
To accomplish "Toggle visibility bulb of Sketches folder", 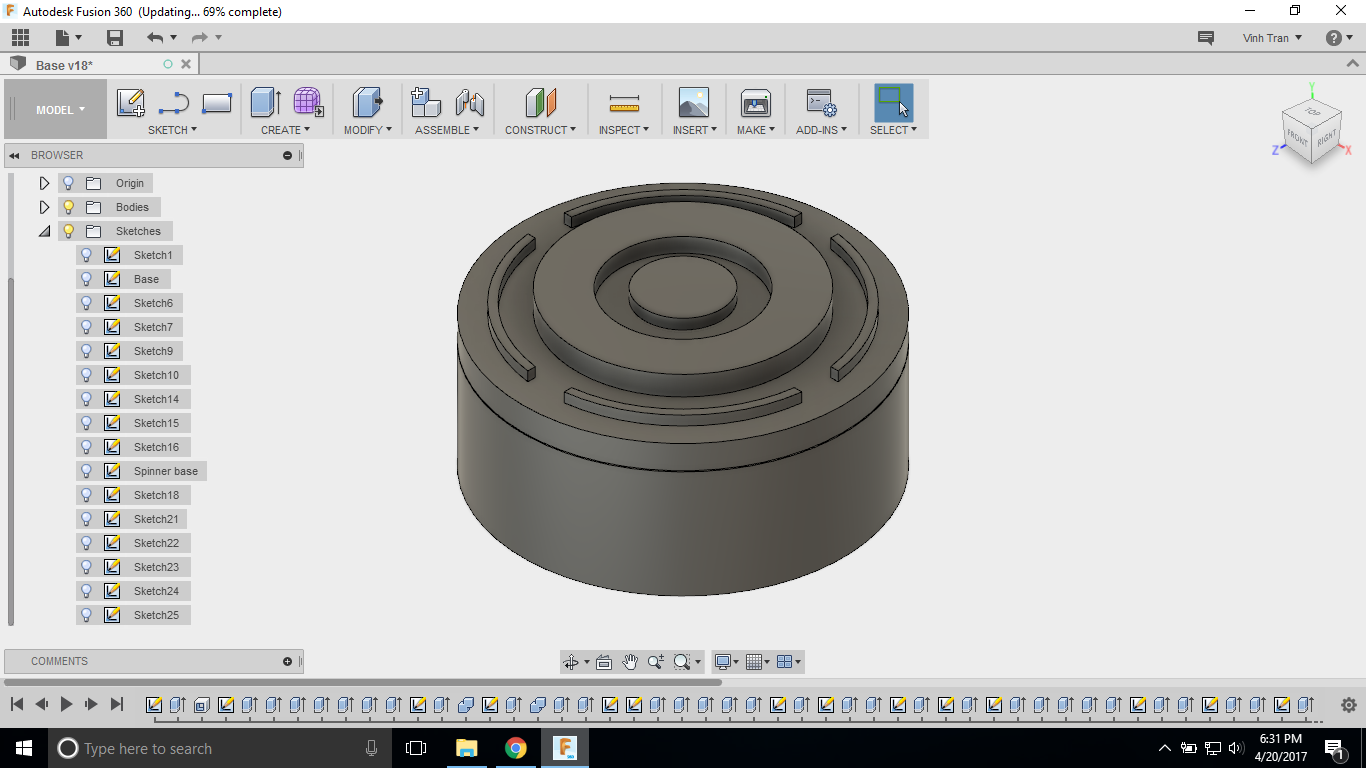I will [68, 231].
